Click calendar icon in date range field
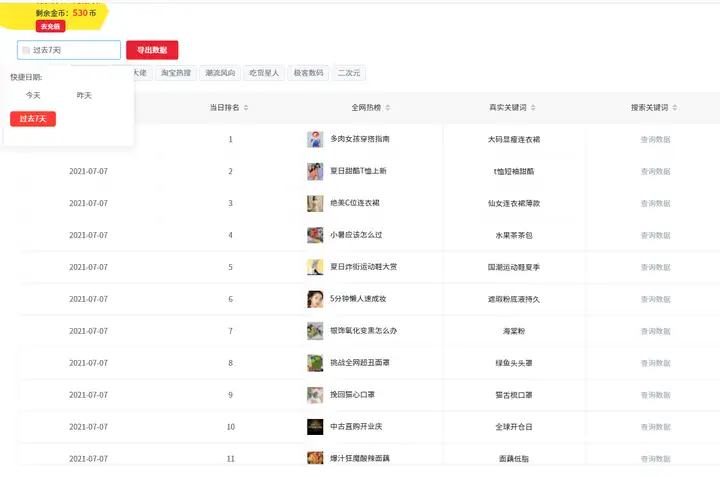This screenshot has width=720, height=477. point(26,50)
